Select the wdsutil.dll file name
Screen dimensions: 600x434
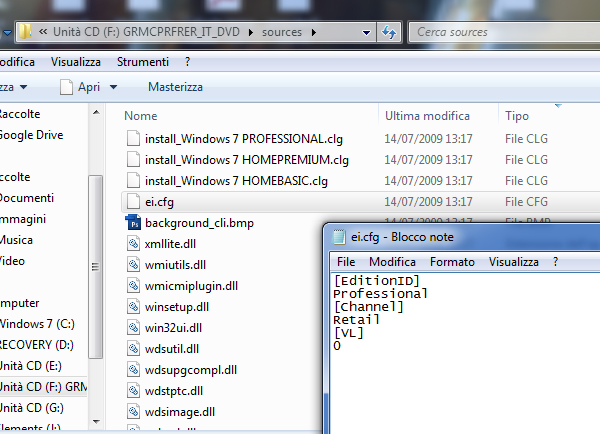[x=172, y=349]
